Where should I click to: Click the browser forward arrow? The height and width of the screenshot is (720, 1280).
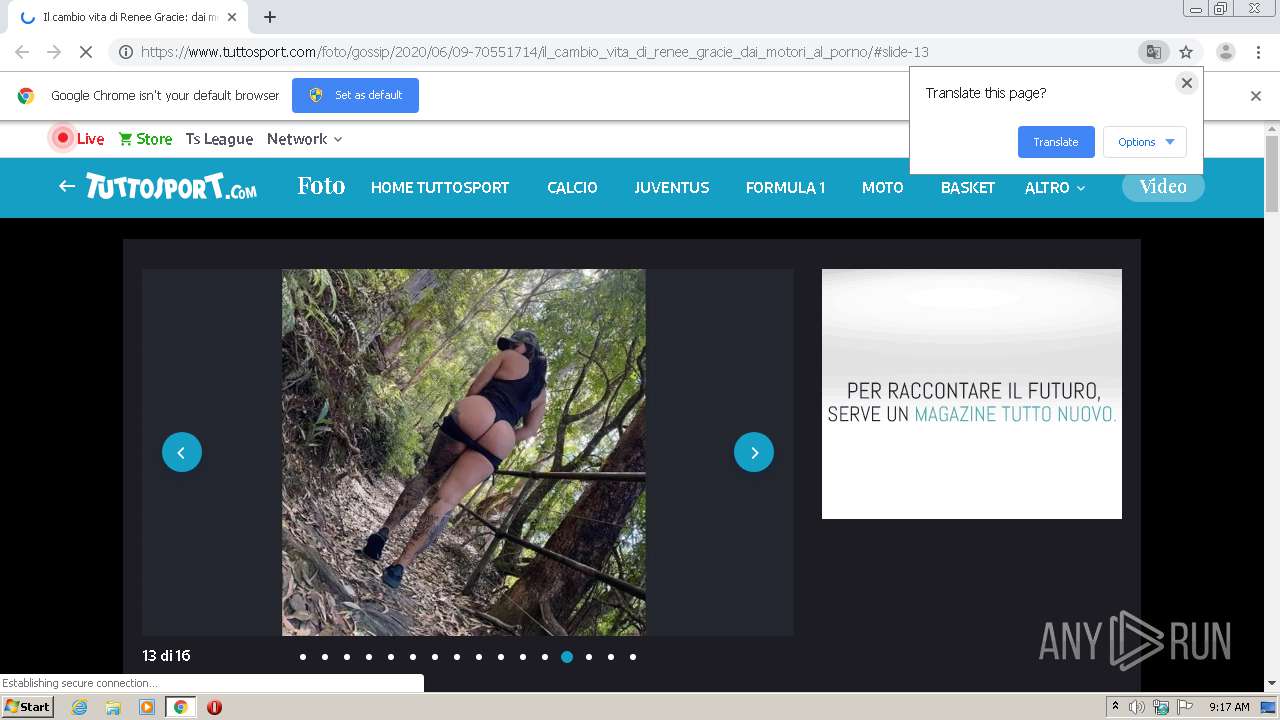click(x=54, y=52)
